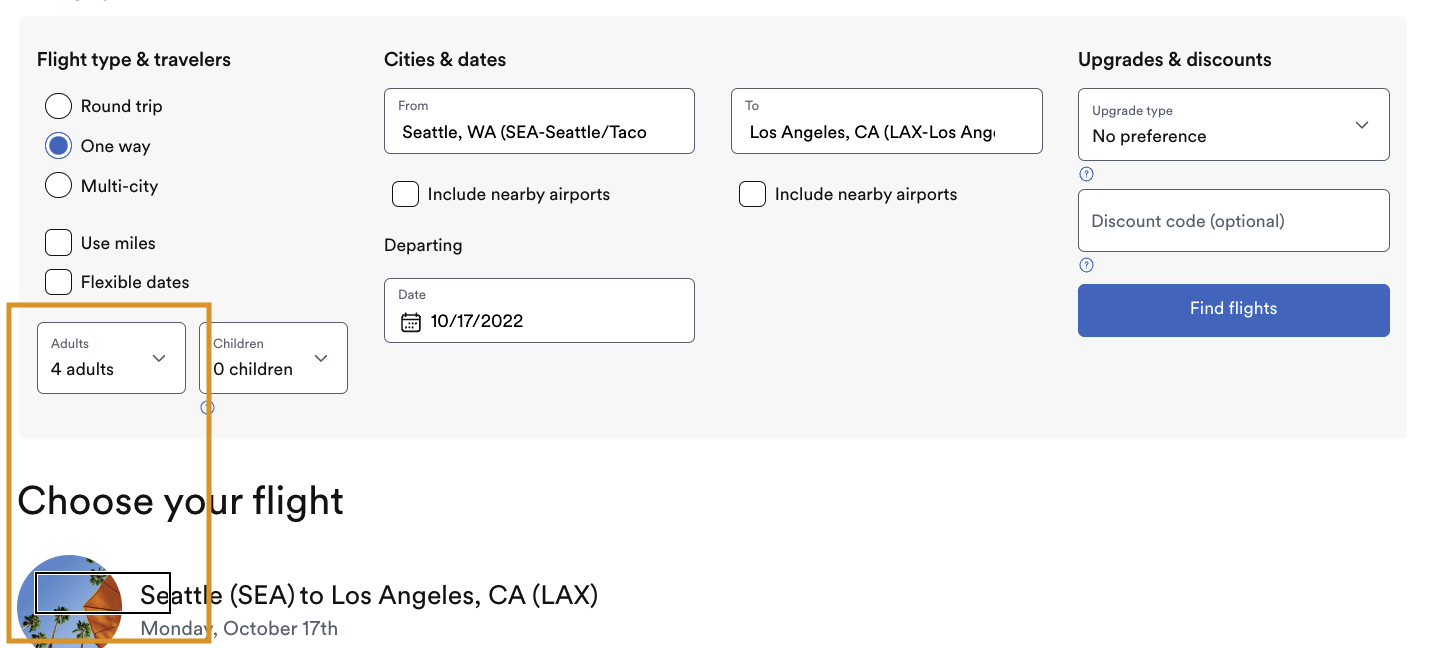1445x648 pixels.
Task: Select the One way option
Action: [x=58, y=145]
